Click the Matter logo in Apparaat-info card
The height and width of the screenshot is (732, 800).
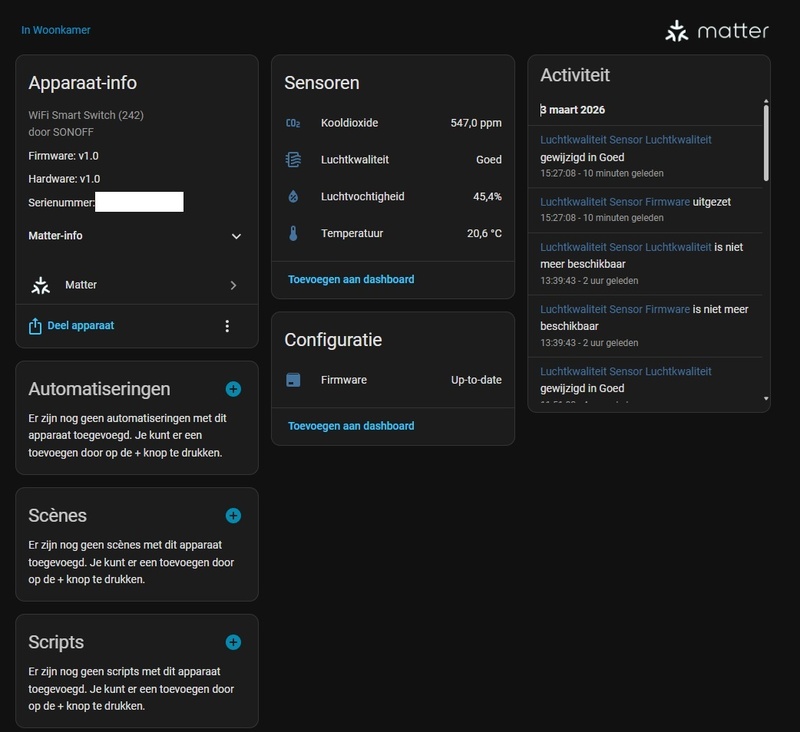click(41, 285)
